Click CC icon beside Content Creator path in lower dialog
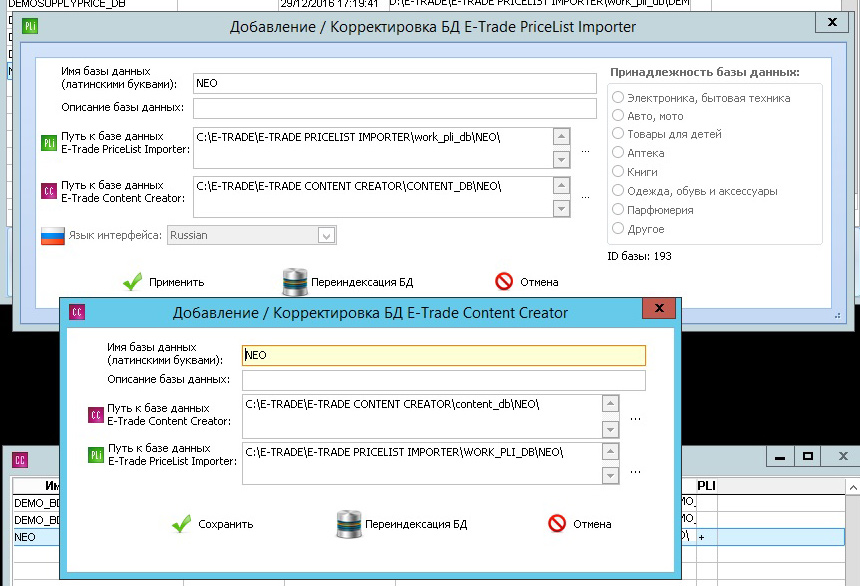Viewport: 860px width, 586px height. click(x=96, y=415)
